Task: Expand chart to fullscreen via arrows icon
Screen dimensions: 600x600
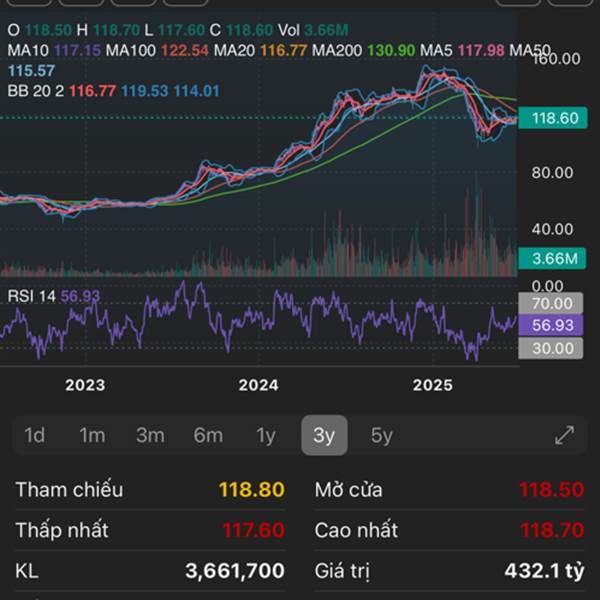Action: (x=564, y=435)
